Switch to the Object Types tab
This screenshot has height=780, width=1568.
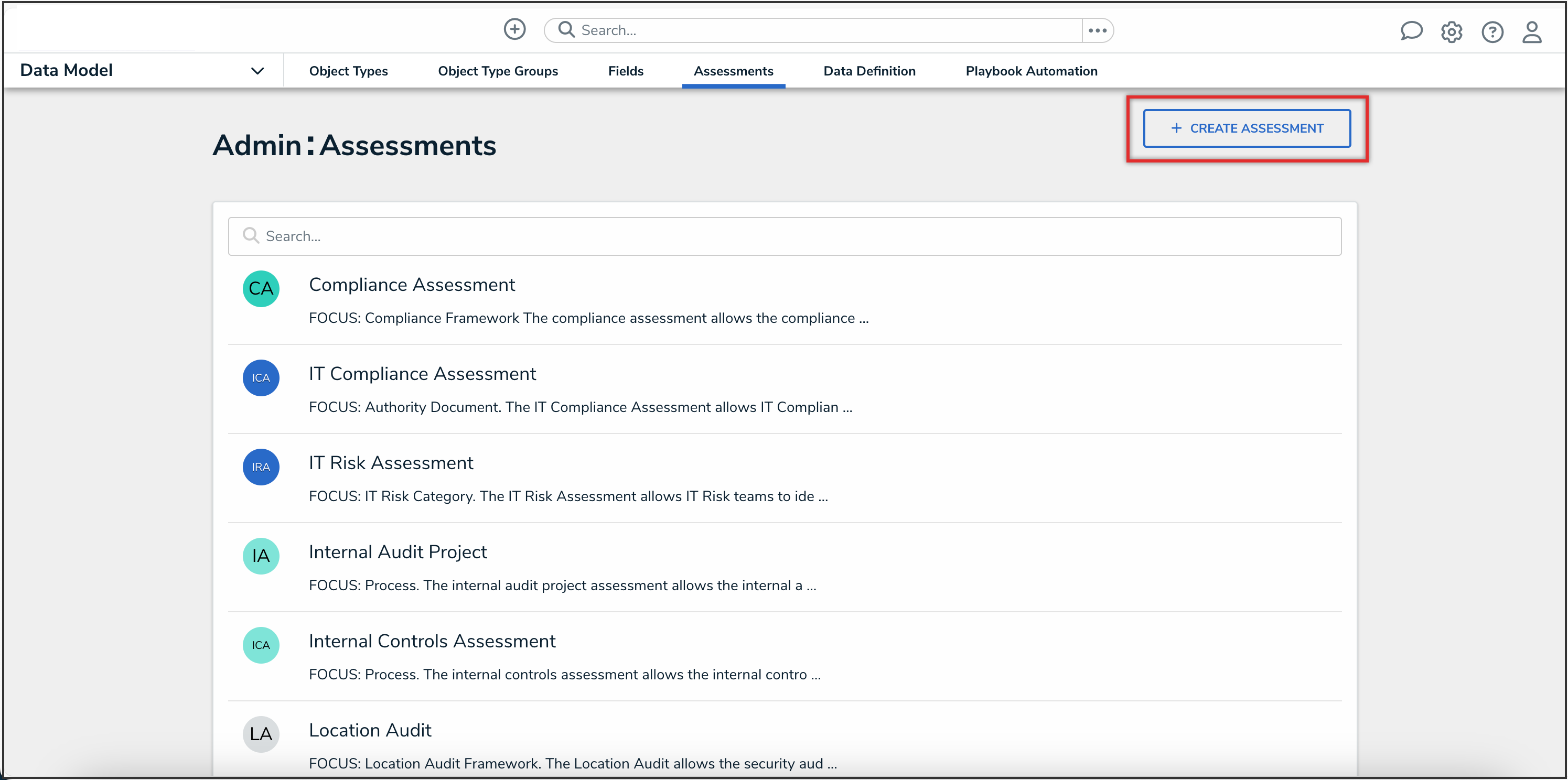coord(348,71)
